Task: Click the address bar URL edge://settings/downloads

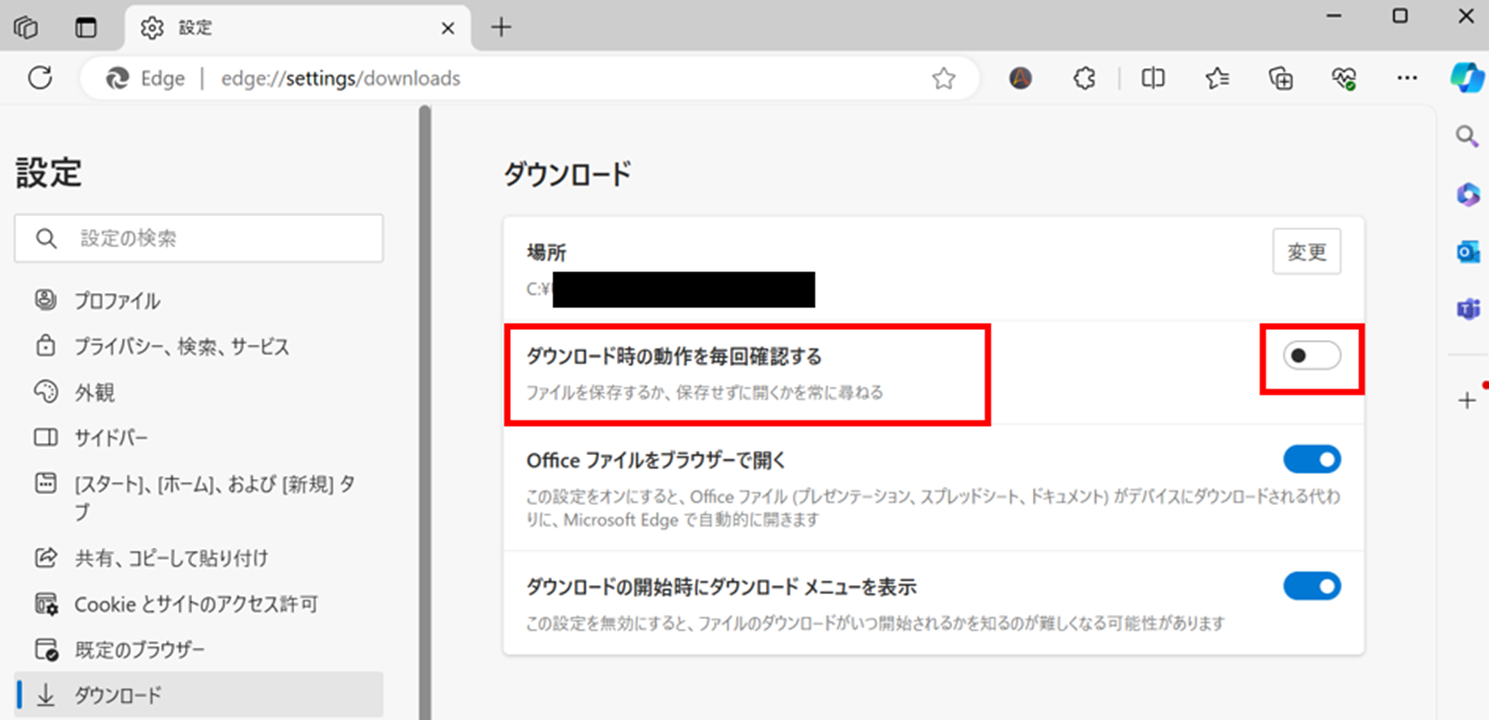Action: [341, 78]
